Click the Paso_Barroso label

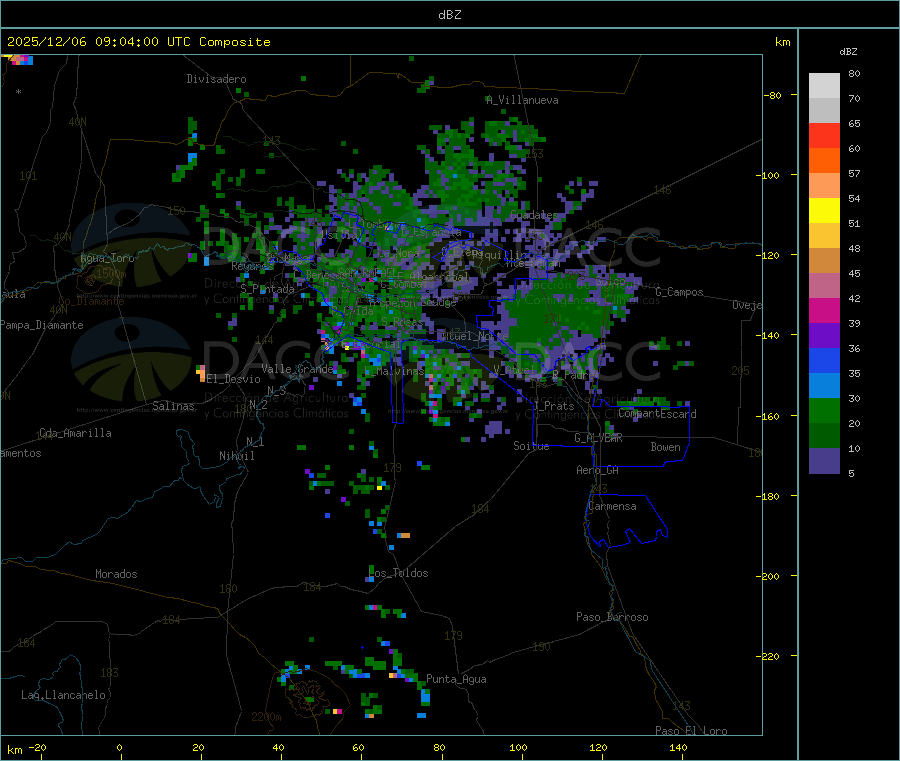tap(612, 617)
